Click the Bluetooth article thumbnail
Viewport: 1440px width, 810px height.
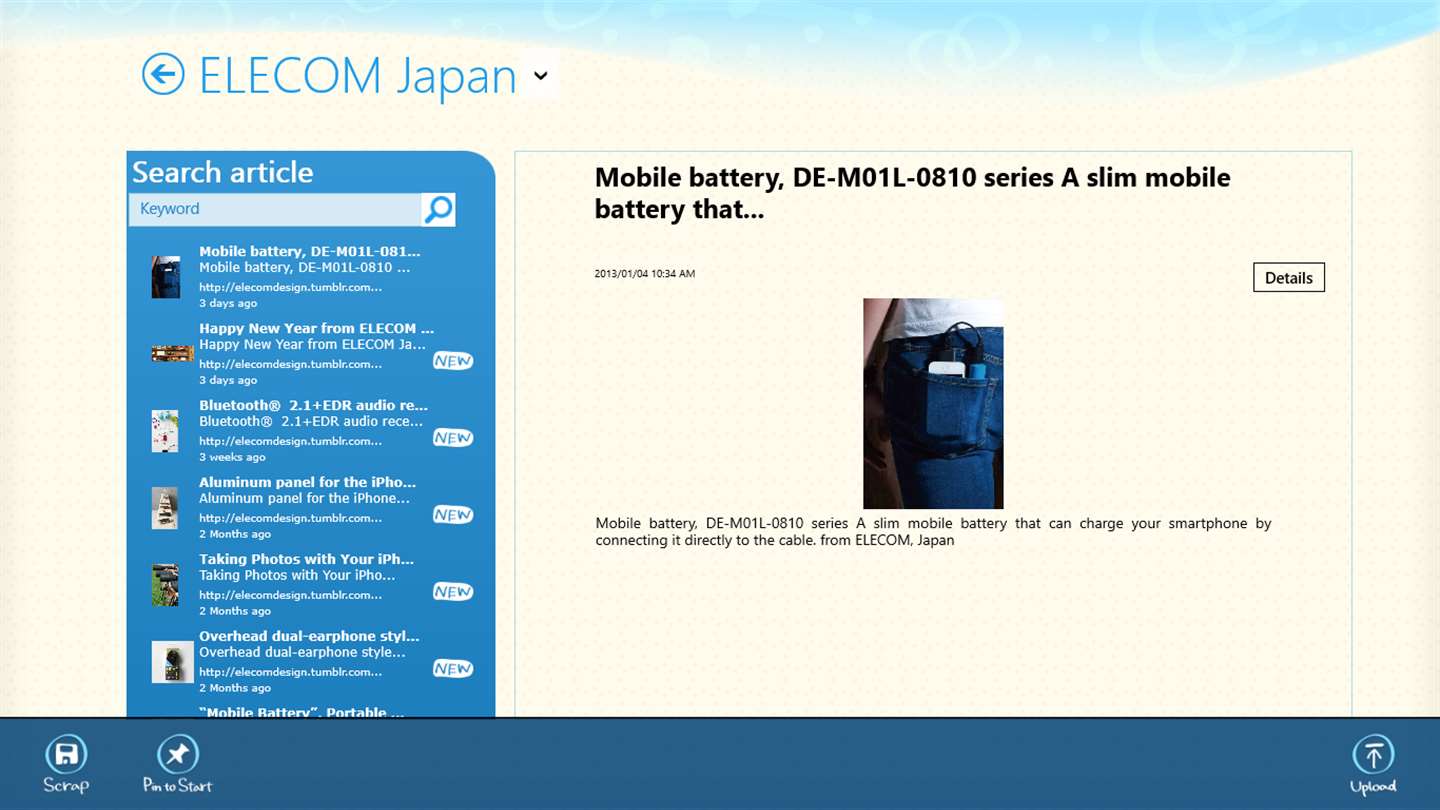165,431
